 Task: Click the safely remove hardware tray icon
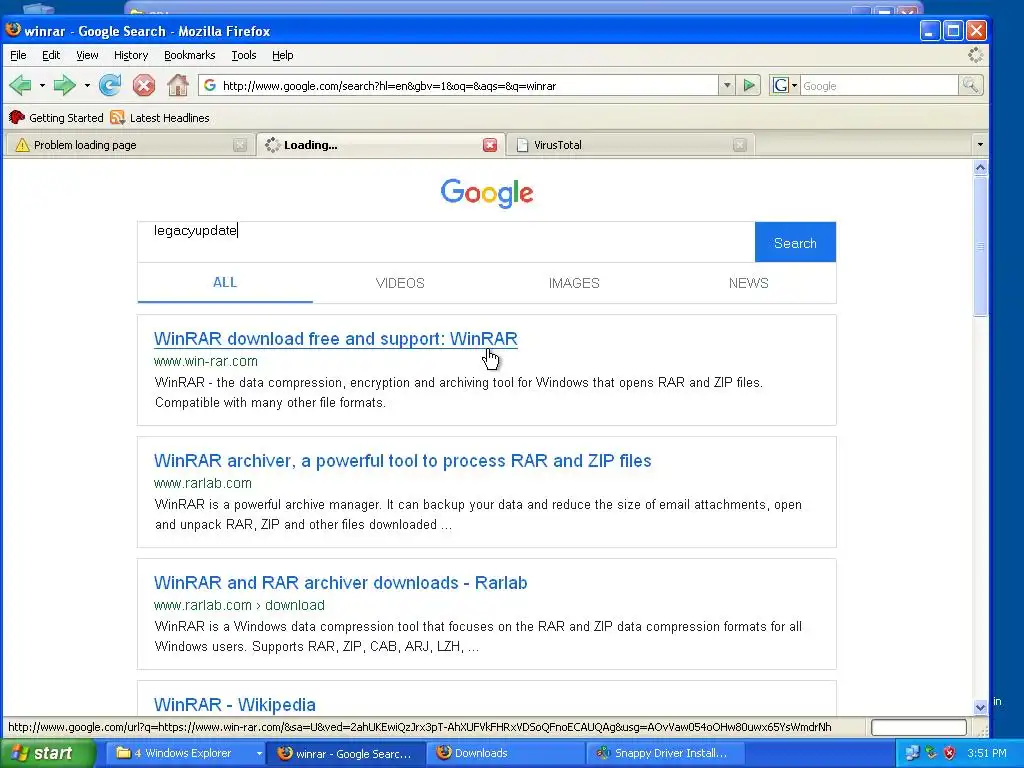pos(931,753)
